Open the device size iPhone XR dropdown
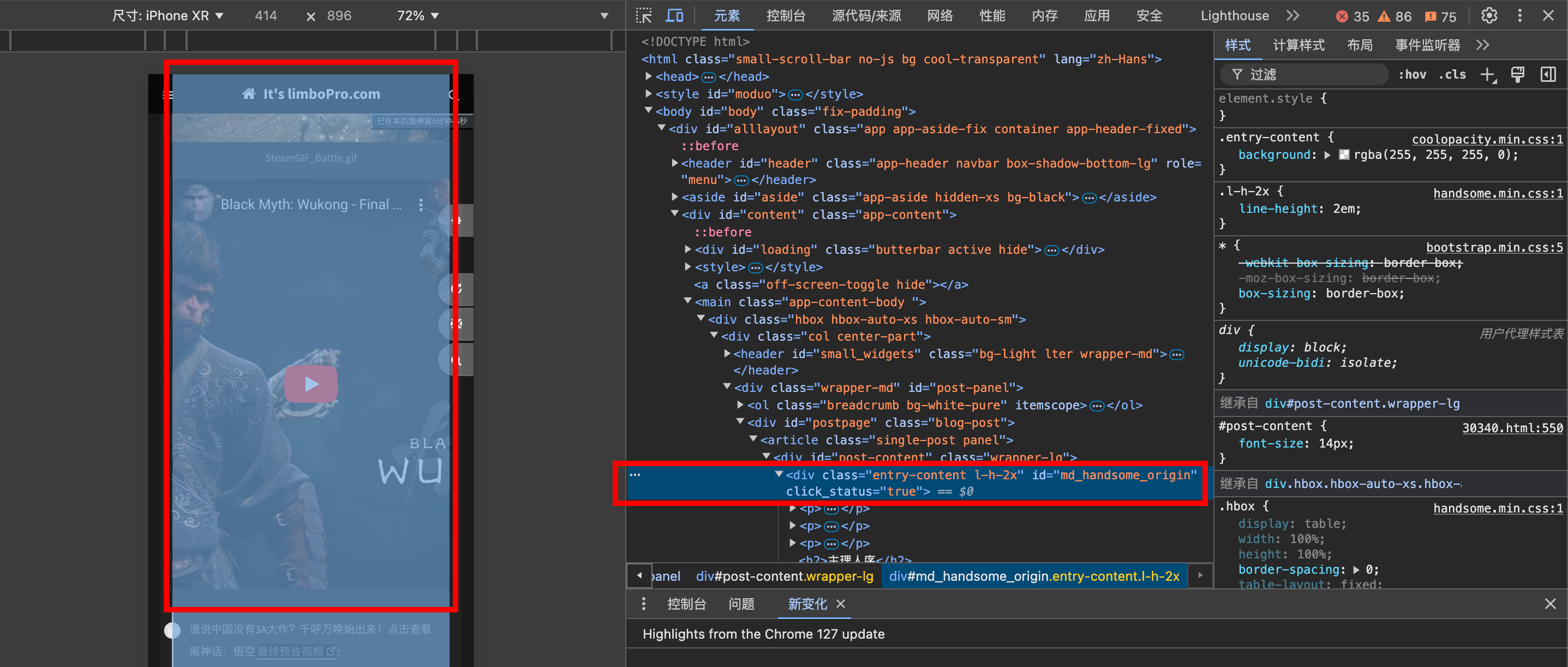 (x=167, y=16)
